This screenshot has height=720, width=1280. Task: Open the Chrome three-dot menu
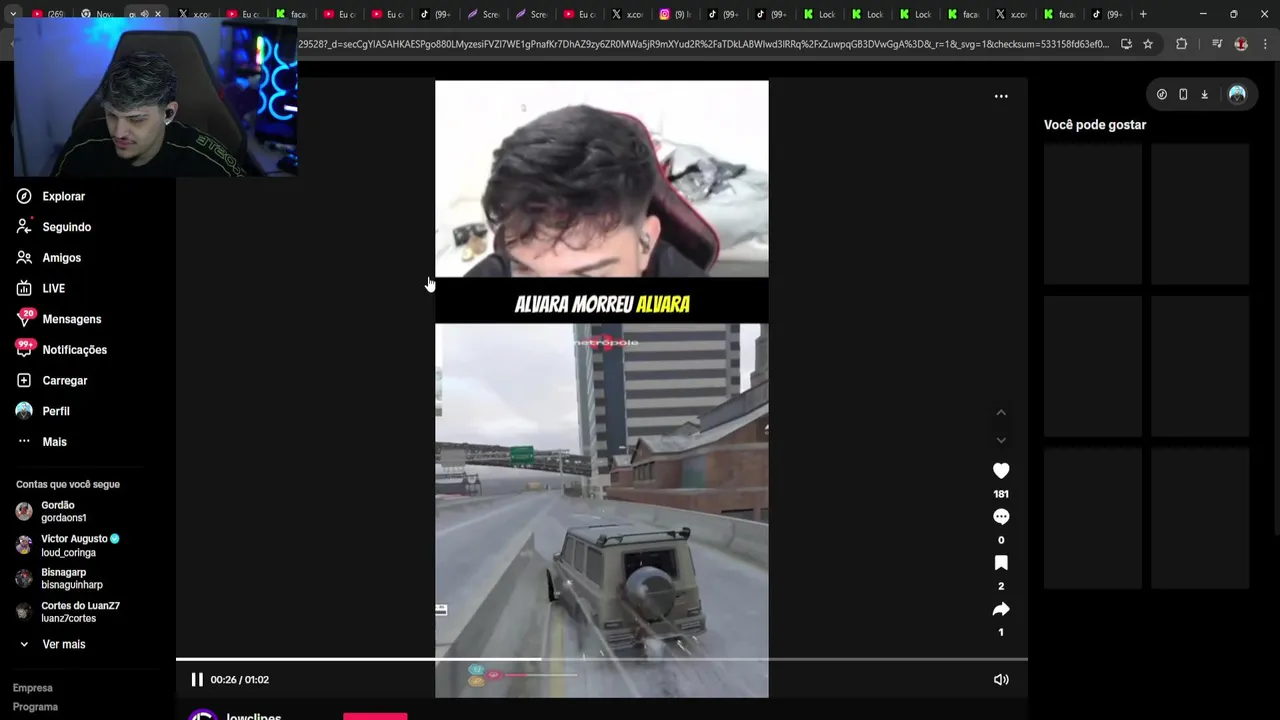pos(1266,44)
